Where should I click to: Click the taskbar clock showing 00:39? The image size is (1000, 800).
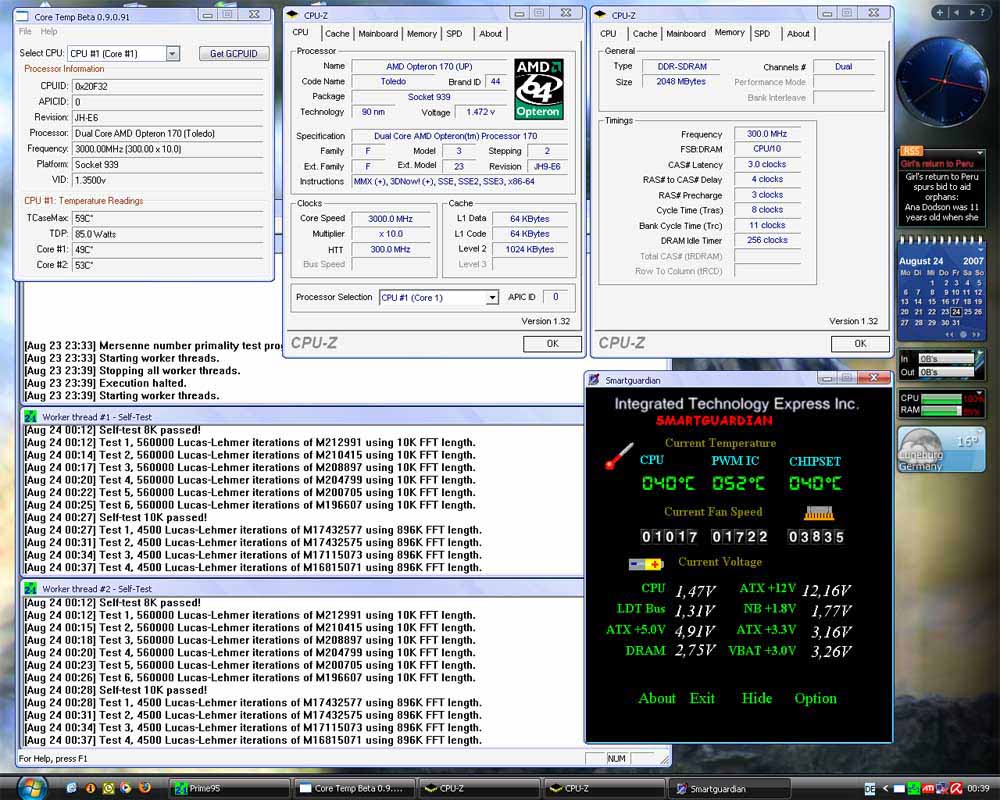(978, 789)
